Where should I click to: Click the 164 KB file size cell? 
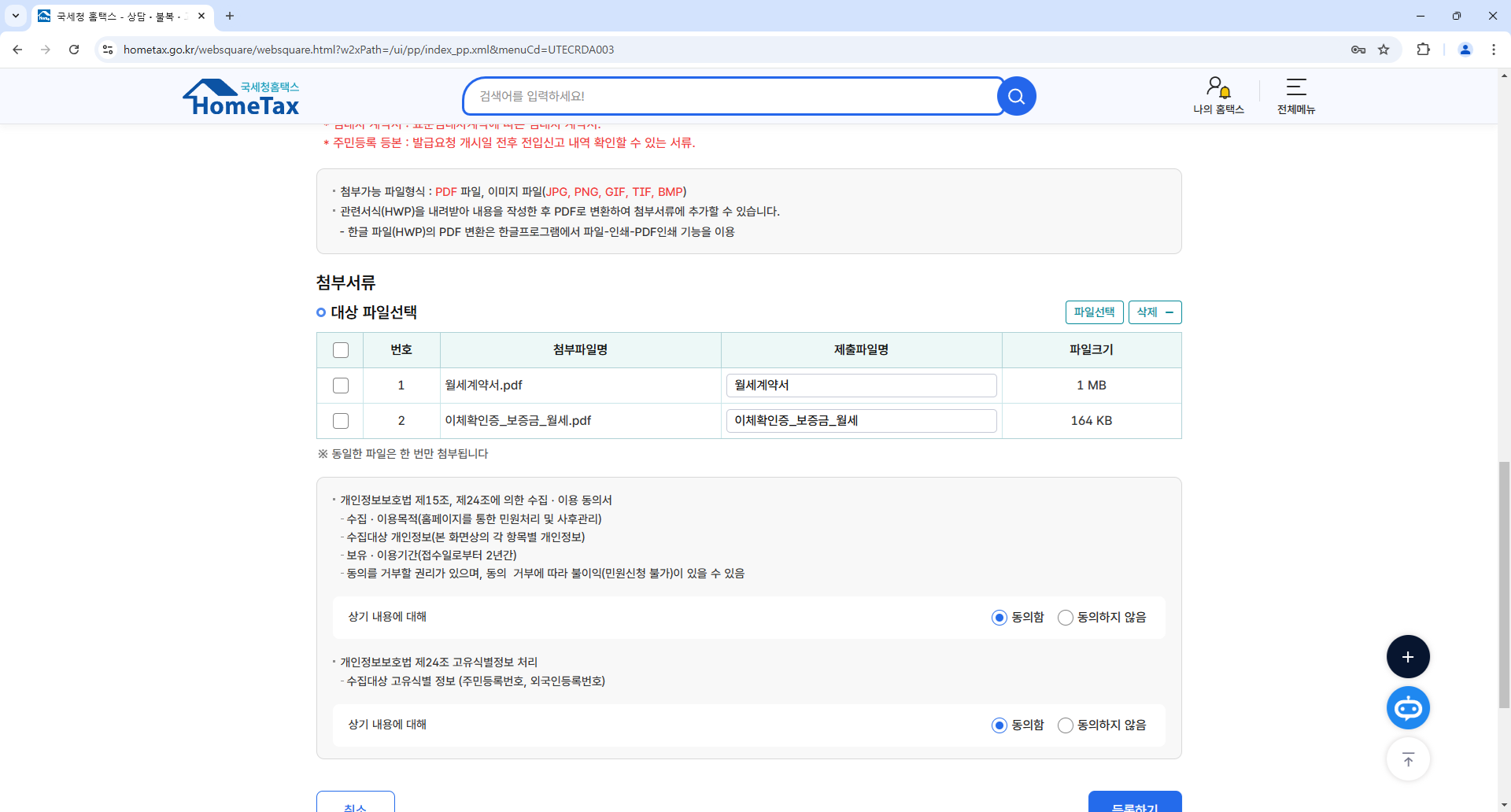tap(1092, 421)
